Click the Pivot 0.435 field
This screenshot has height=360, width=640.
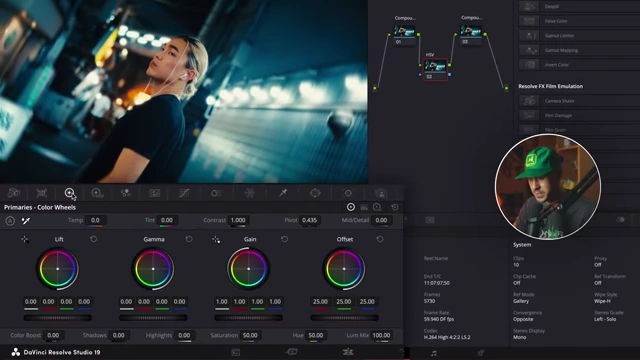(x=309, y=220)
